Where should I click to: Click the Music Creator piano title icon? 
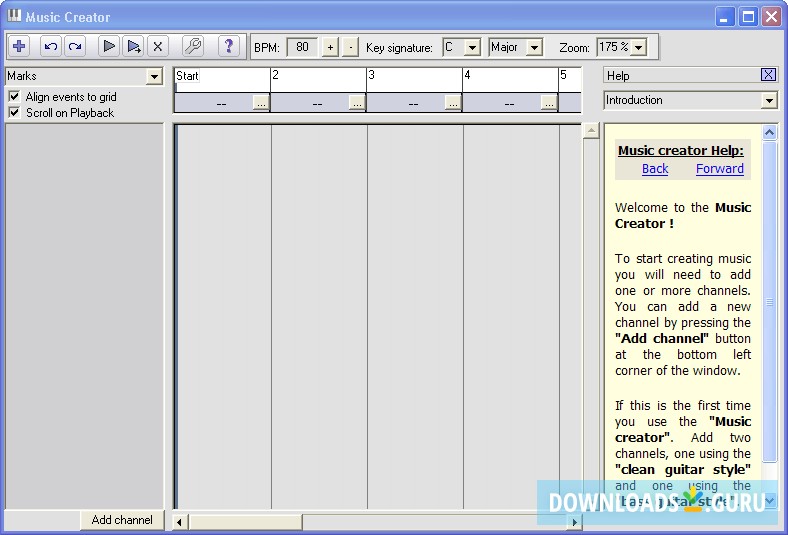click(x=14, y=16)
